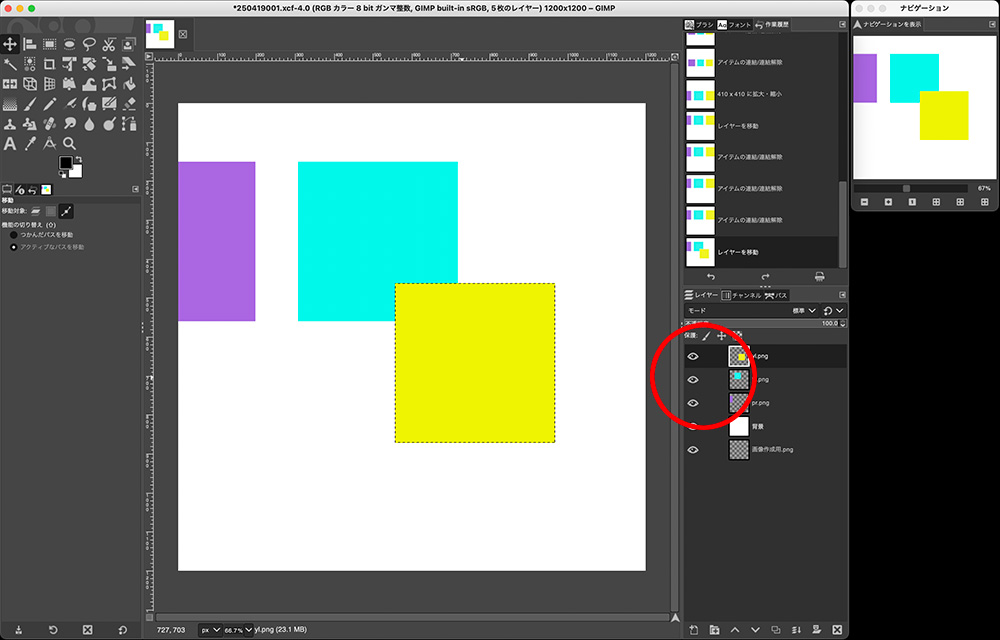Pick the Text tool
This screenshot has height=640, width=1000.
pos(10,143)
